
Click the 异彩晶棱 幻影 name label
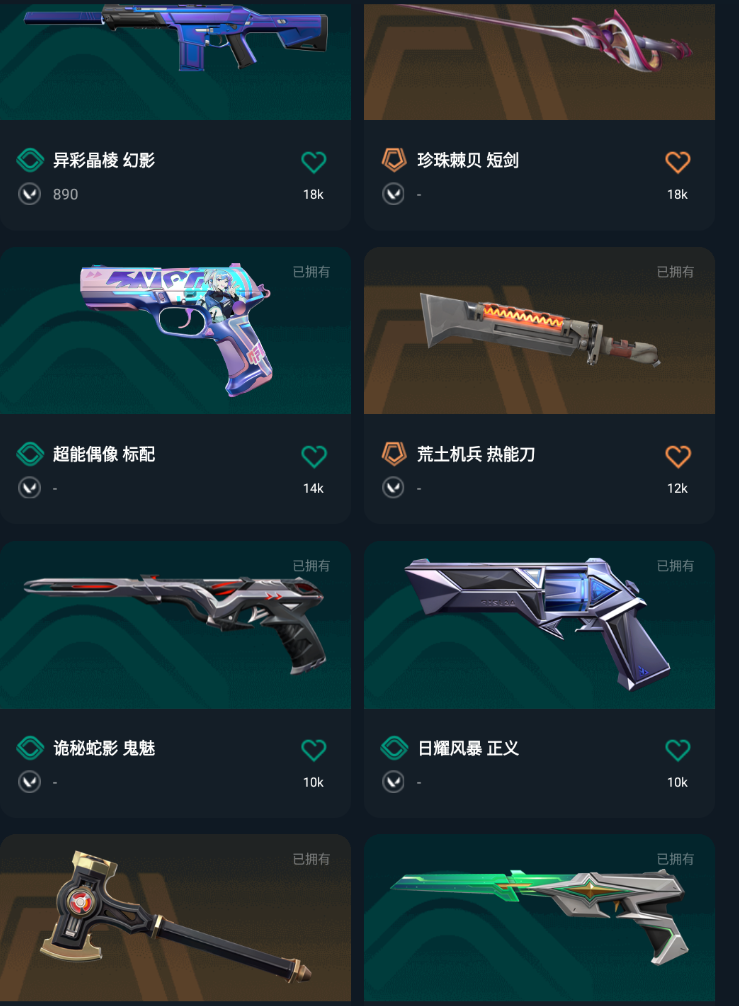[104, 160]
